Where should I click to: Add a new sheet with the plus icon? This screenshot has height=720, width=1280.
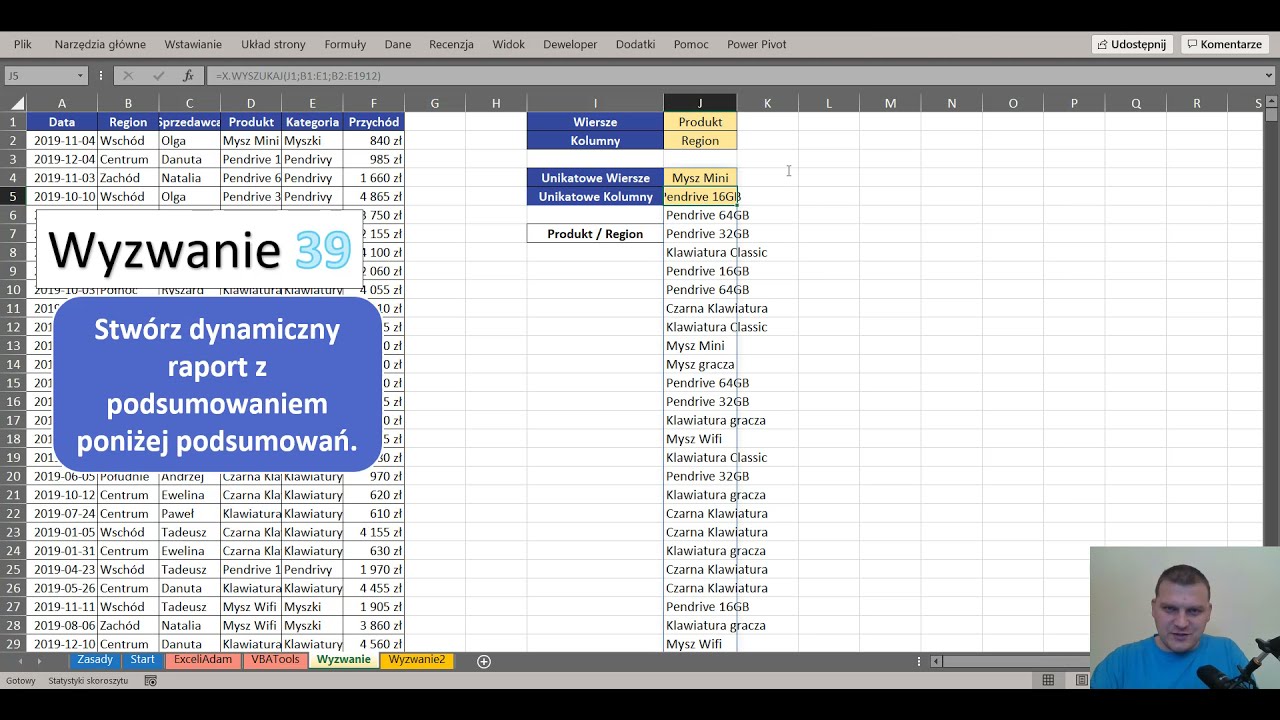pyautogui.click(x=484, y=661)
